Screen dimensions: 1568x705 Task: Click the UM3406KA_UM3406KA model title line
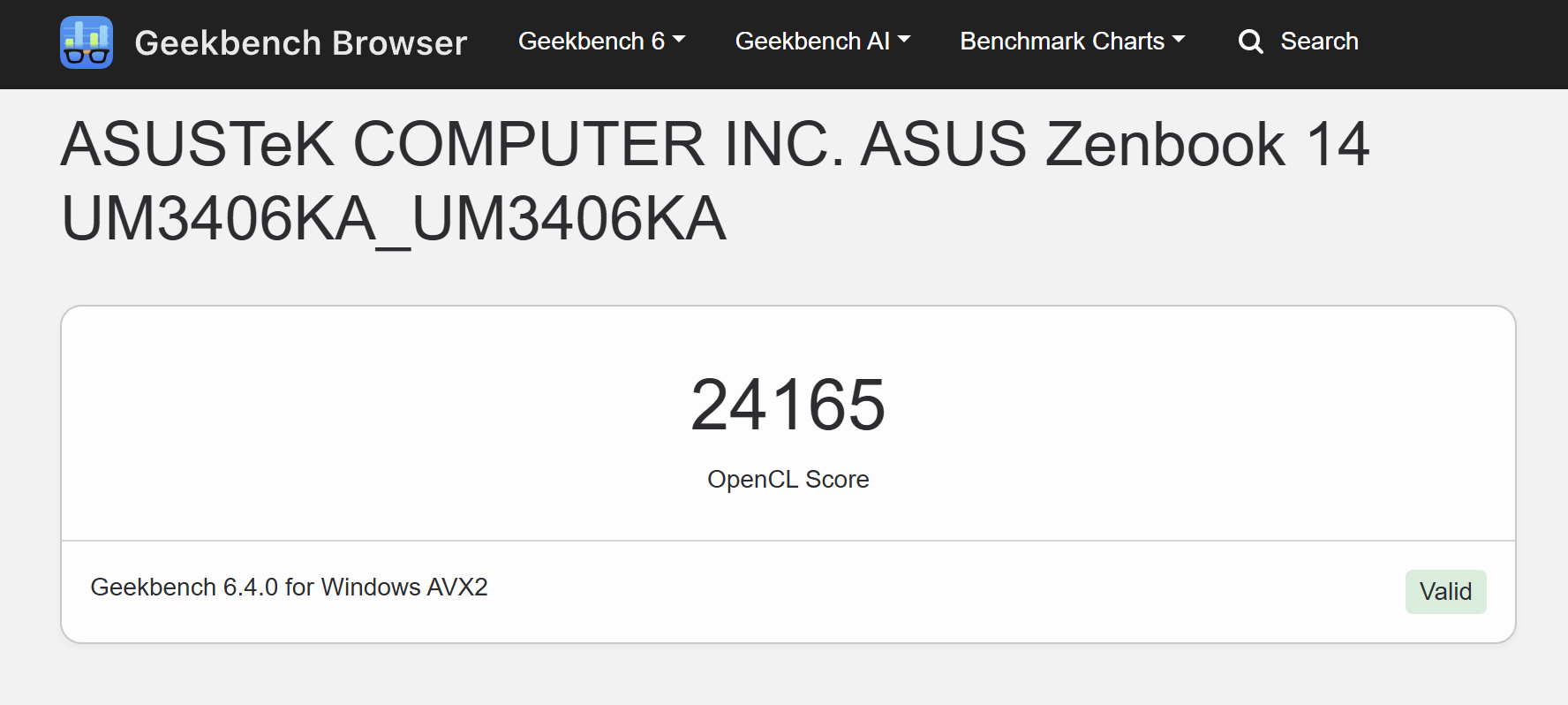tap(394, 218)
